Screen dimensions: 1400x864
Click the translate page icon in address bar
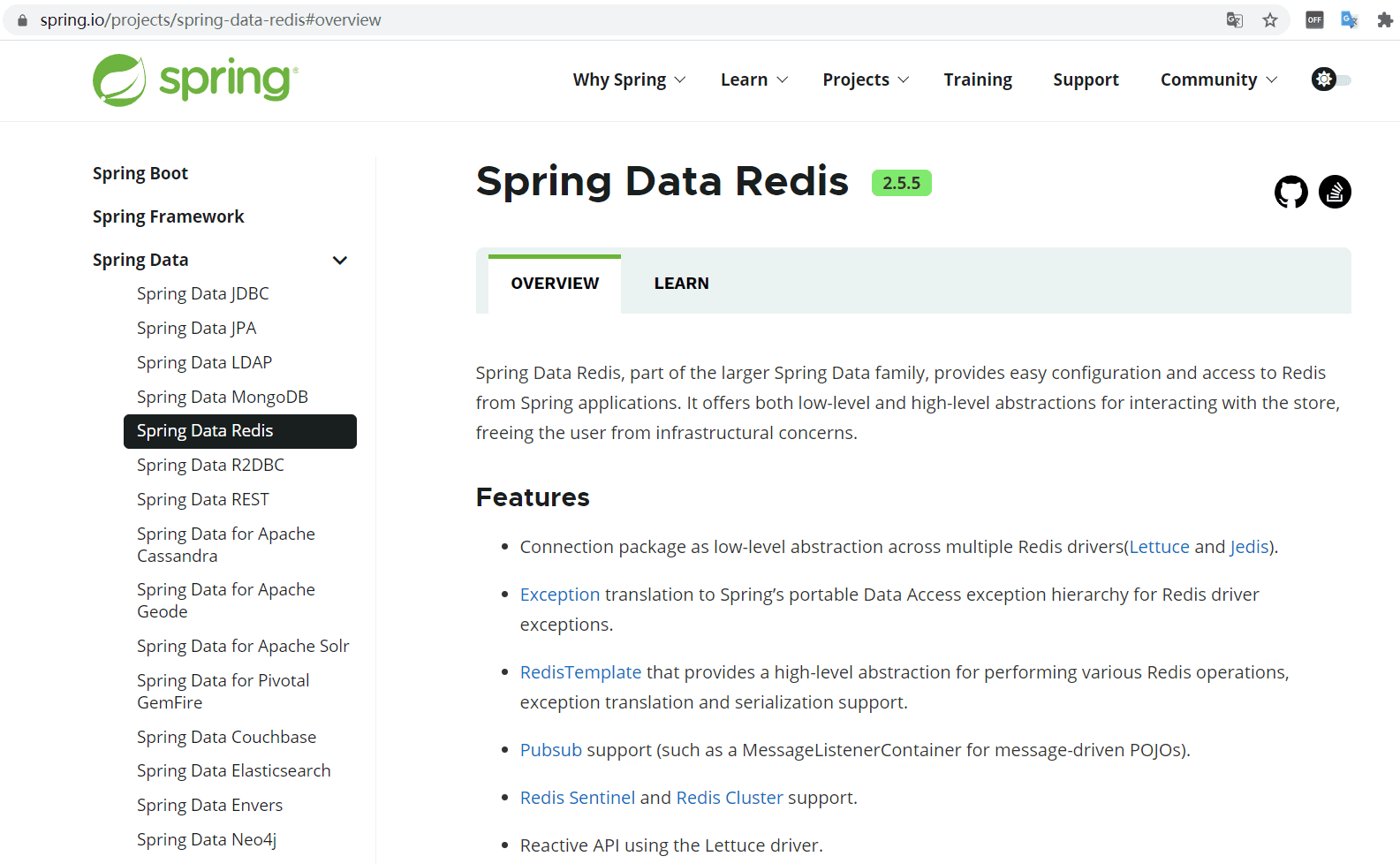(x=1235, y=19)
